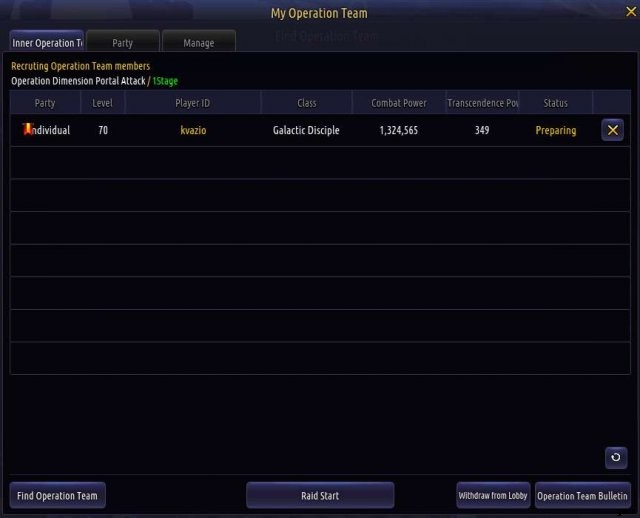
Task: Start the raid with Raid Start
Action: (x=320, y=496)
